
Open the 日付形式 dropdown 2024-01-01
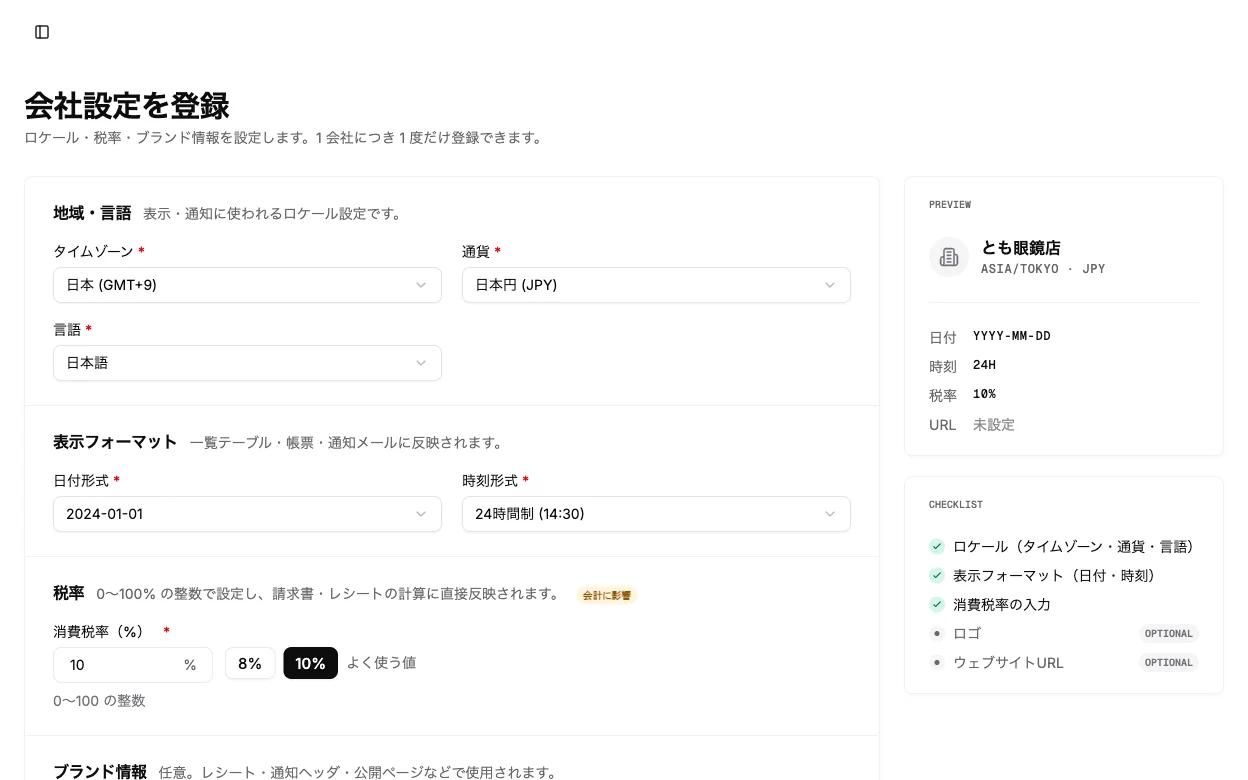click(x=247, y=514)
